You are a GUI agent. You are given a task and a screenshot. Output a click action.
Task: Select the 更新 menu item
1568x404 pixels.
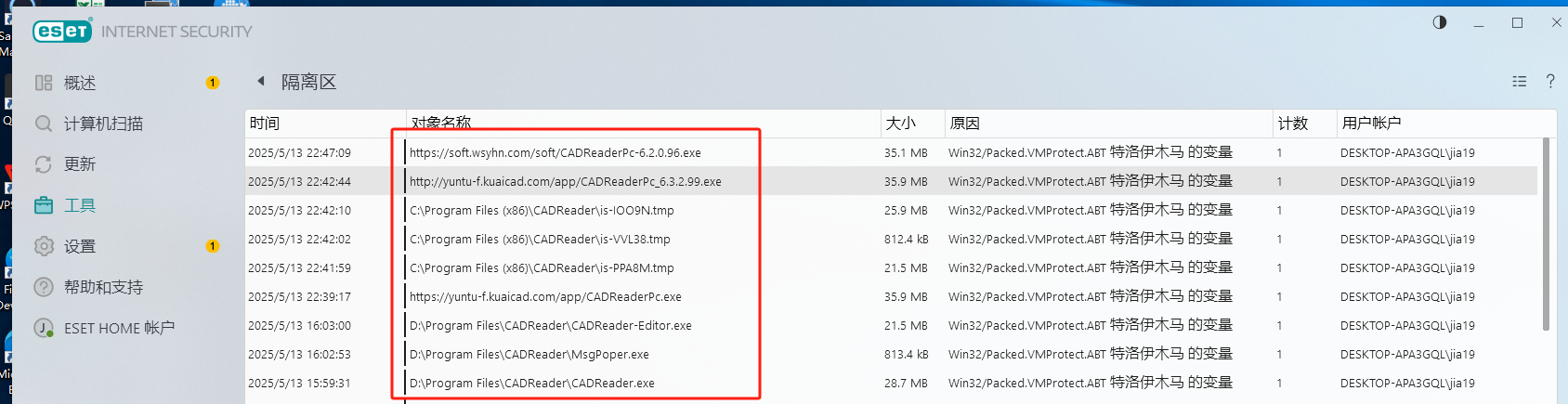[80, 164]
